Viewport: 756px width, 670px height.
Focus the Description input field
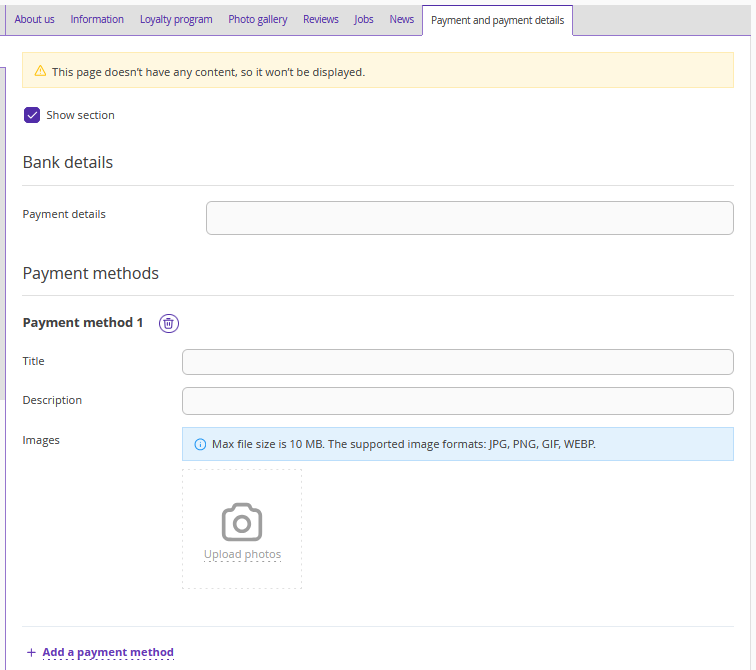(x=458, y=401)
